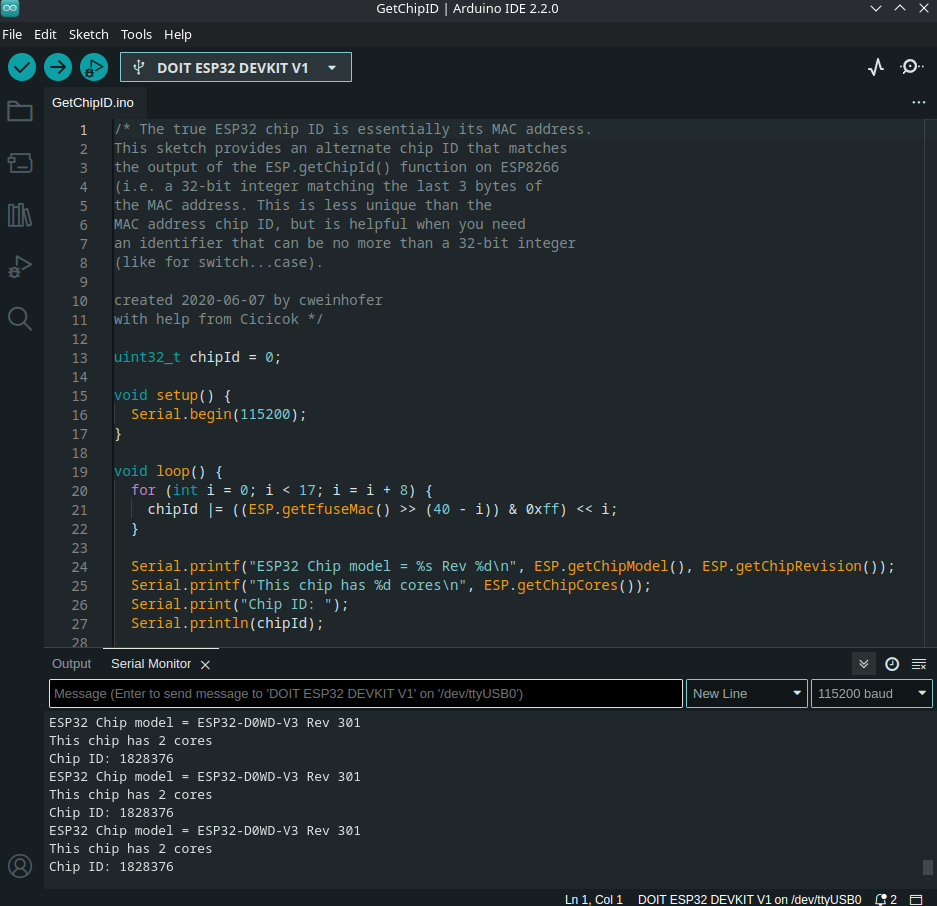Open the Edit menu
This screenshot has width=937, height=906.
point(45,35)
